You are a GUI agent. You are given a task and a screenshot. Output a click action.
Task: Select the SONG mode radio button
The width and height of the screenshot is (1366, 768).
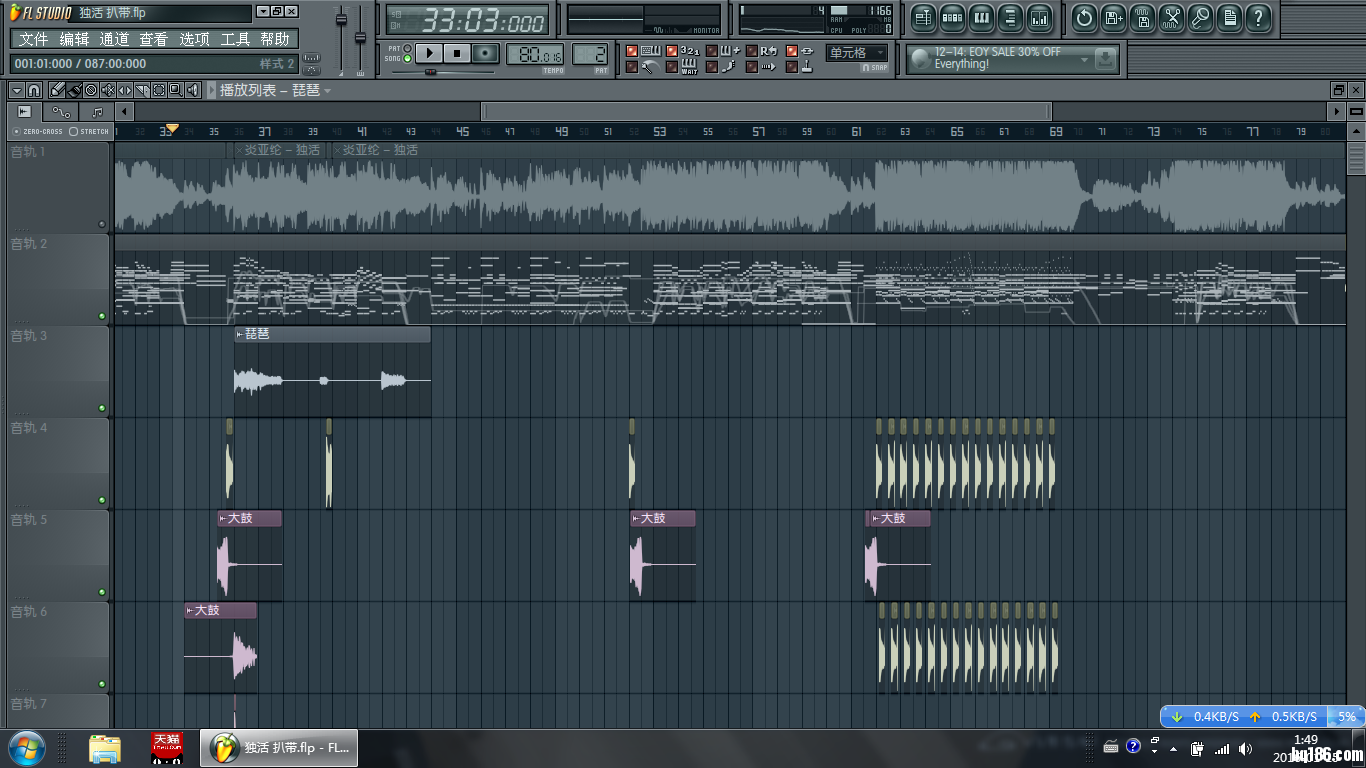tap(407, 59)
